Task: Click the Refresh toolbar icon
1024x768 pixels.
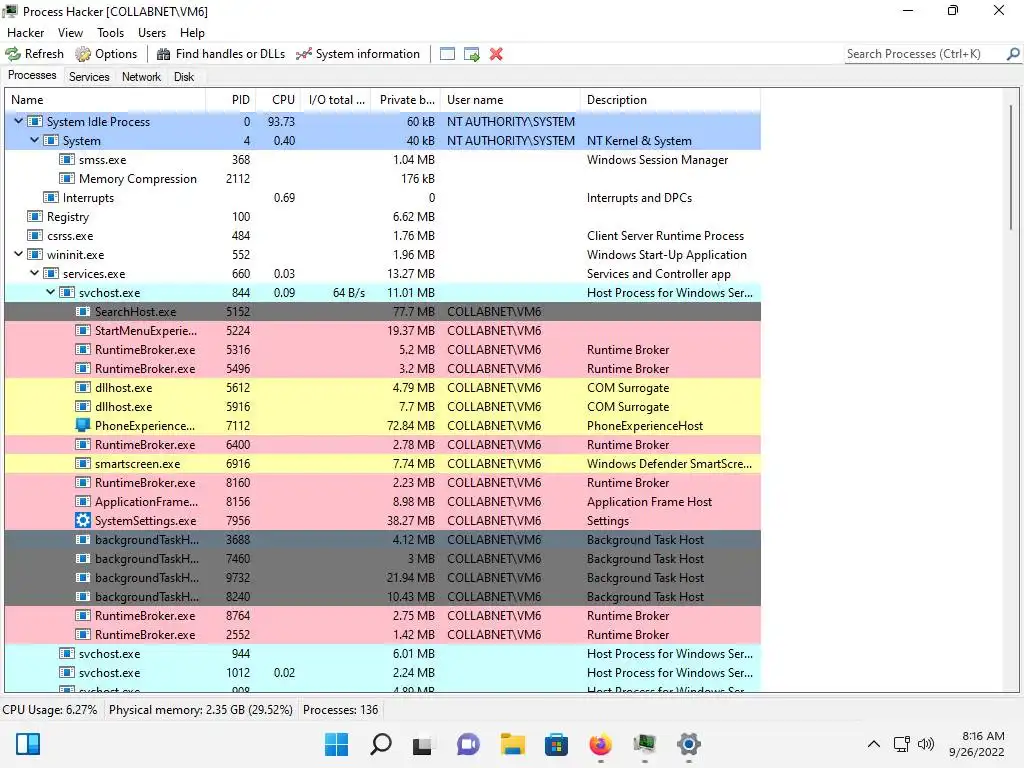Action: click(13, 54)
